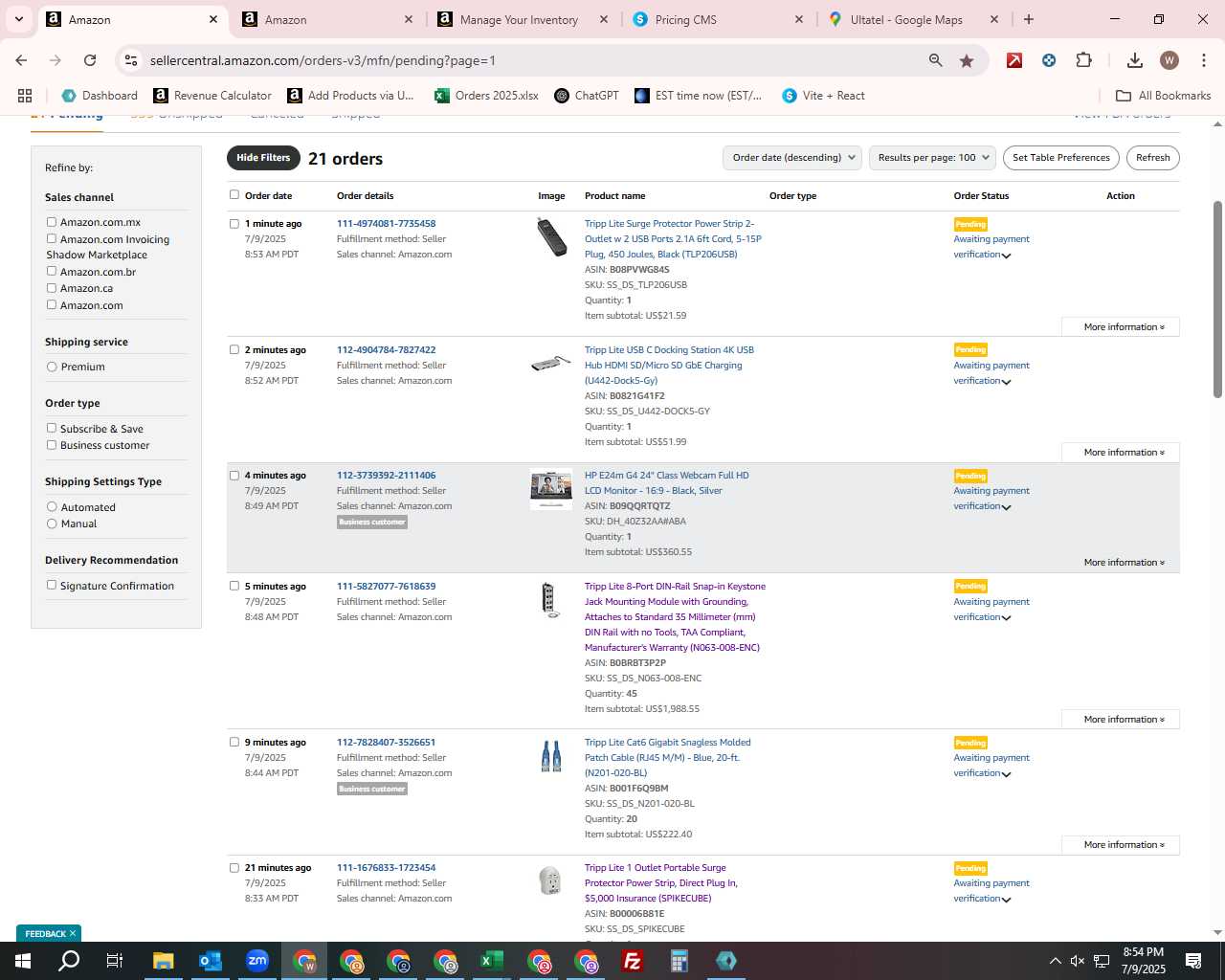Open the Windows Start menu

coord(23,961)
